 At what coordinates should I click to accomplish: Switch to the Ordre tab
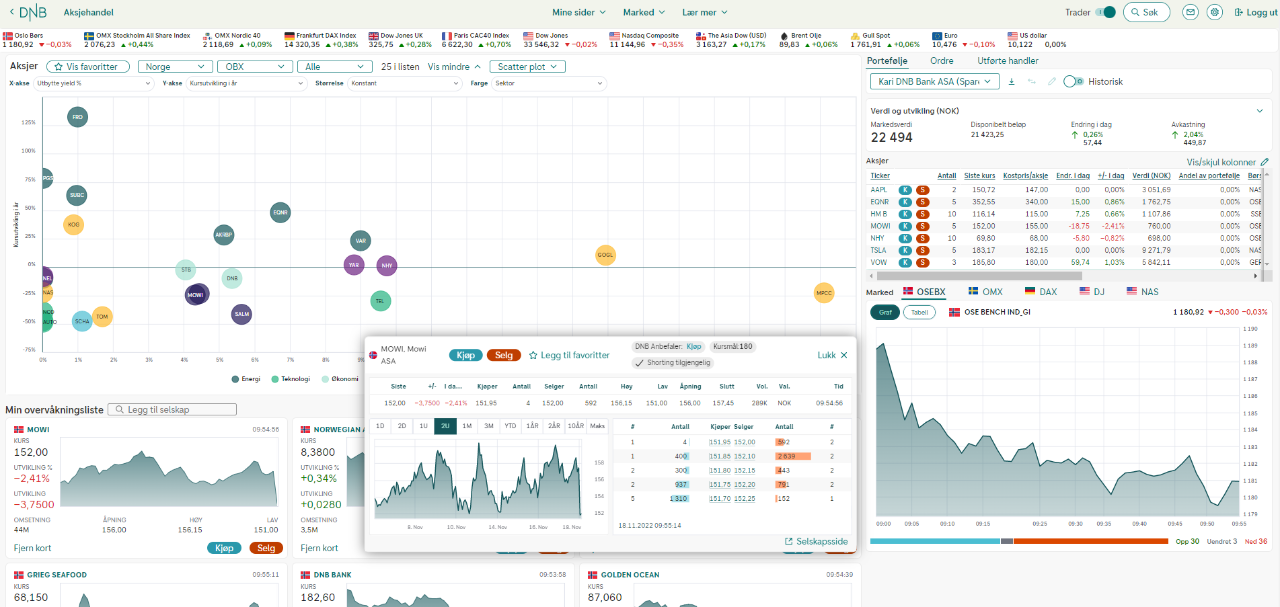pos(941,61)
